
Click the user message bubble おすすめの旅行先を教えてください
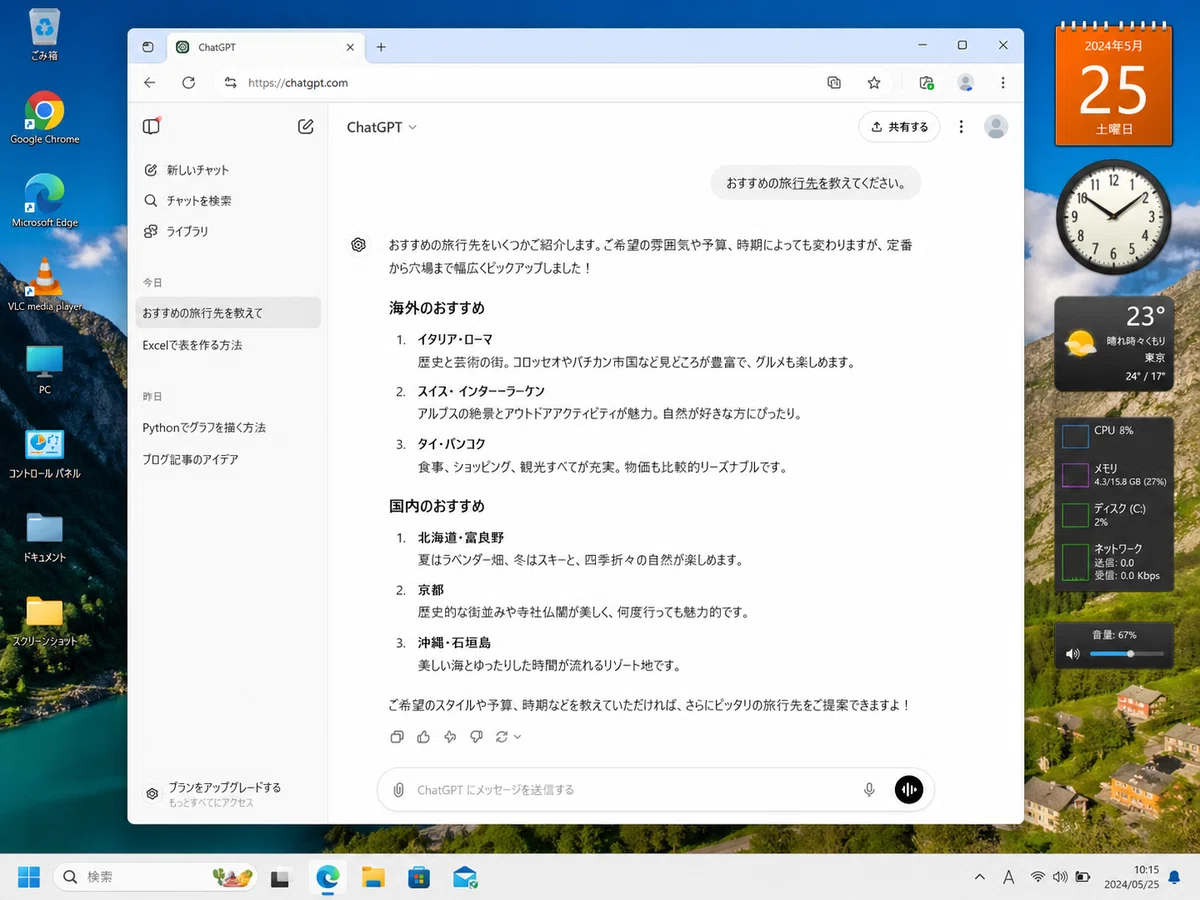(816, 183)
